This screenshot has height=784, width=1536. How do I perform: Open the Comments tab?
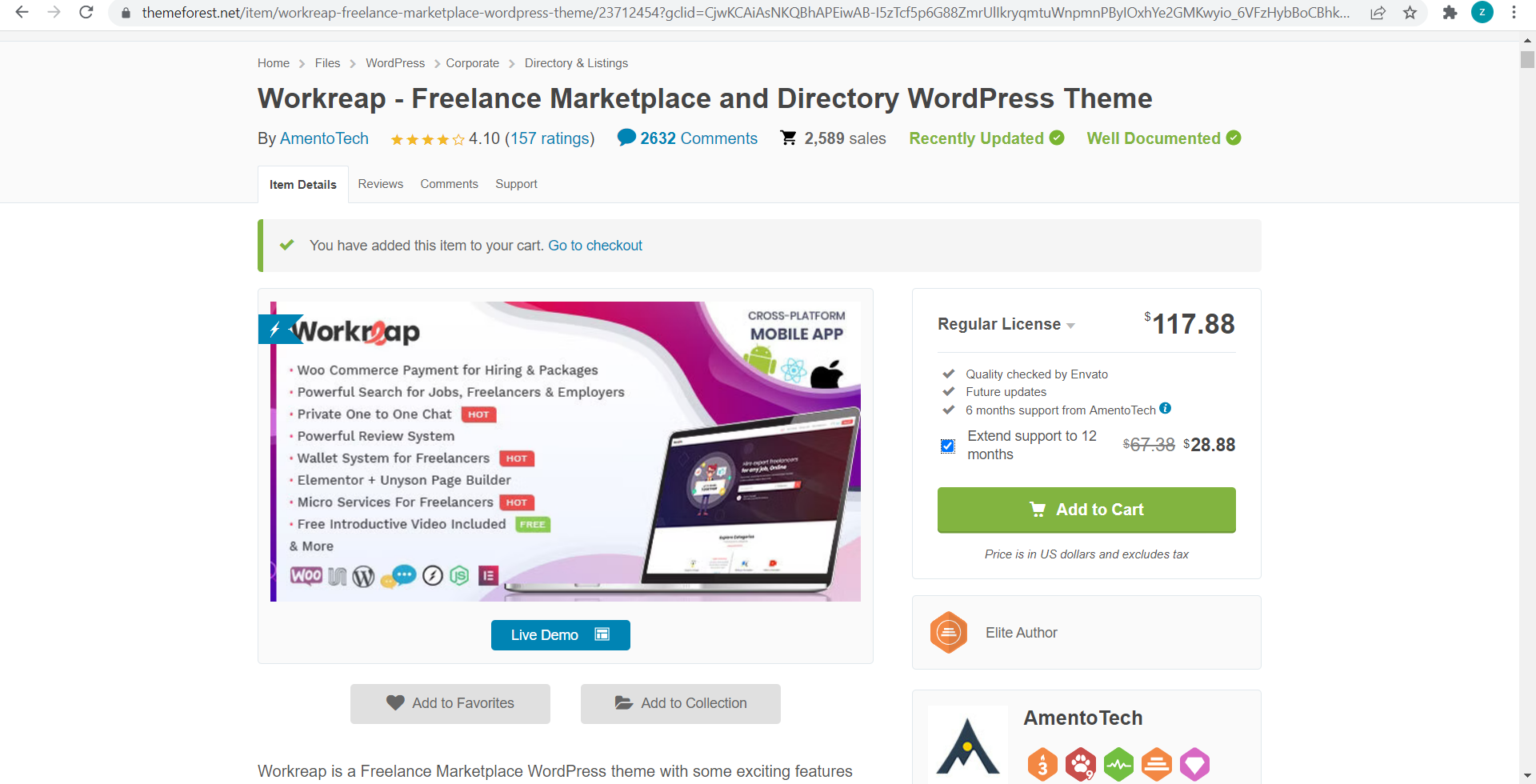449,184
